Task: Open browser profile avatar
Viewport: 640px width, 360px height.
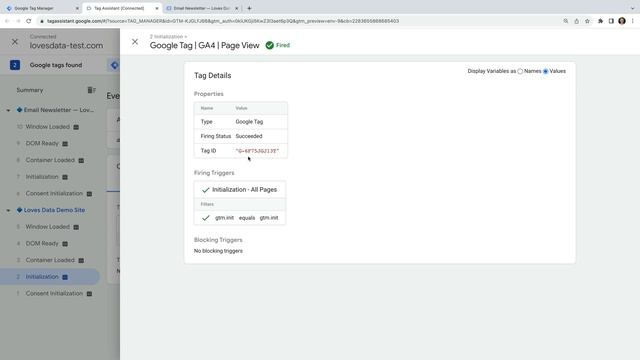Action: click(622, 21)
